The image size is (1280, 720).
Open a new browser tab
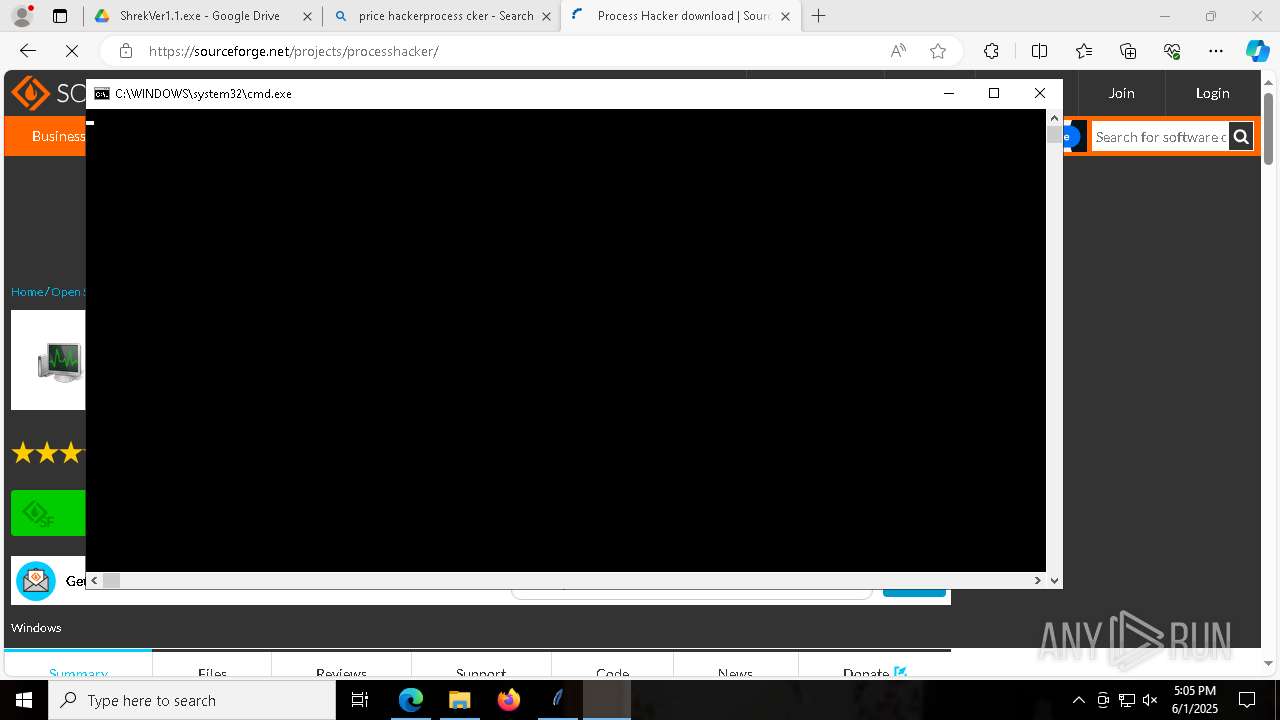tap(819, 16)
